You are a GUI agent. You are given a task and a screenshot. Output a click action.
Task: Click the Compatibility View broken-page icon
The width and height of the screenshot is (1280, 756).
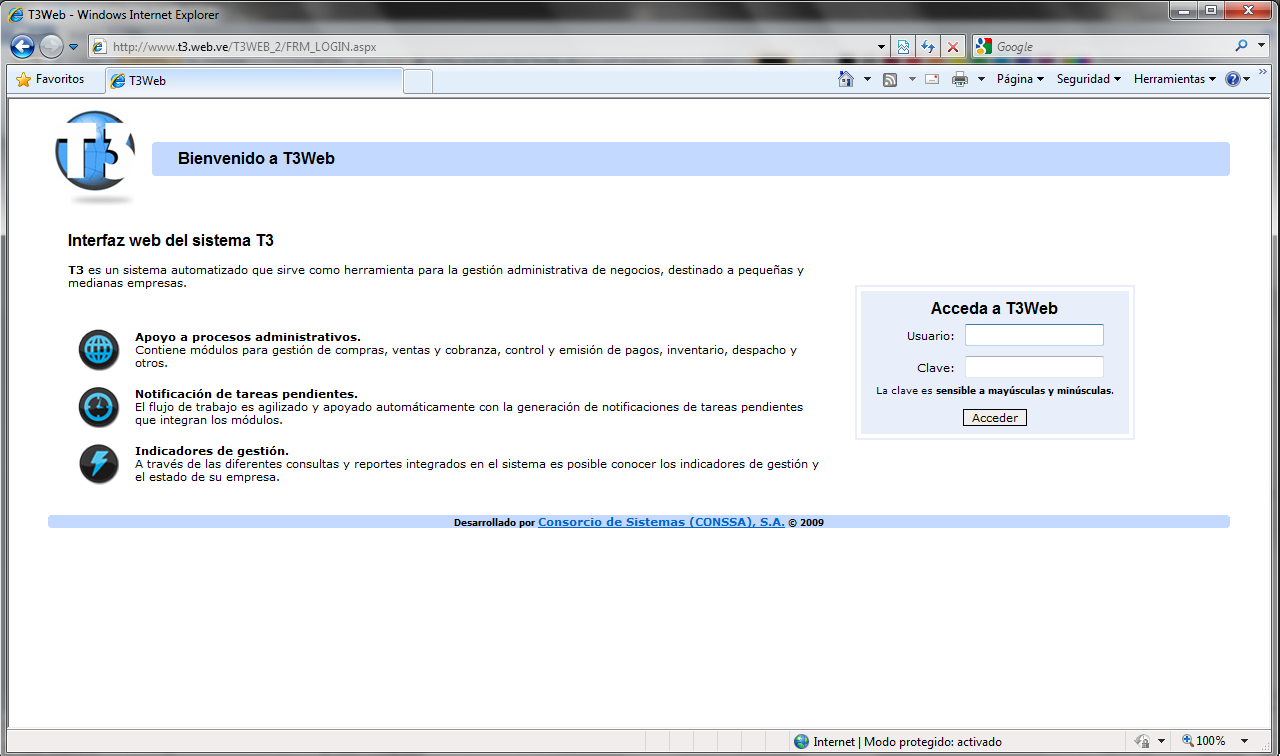[903, 46]
